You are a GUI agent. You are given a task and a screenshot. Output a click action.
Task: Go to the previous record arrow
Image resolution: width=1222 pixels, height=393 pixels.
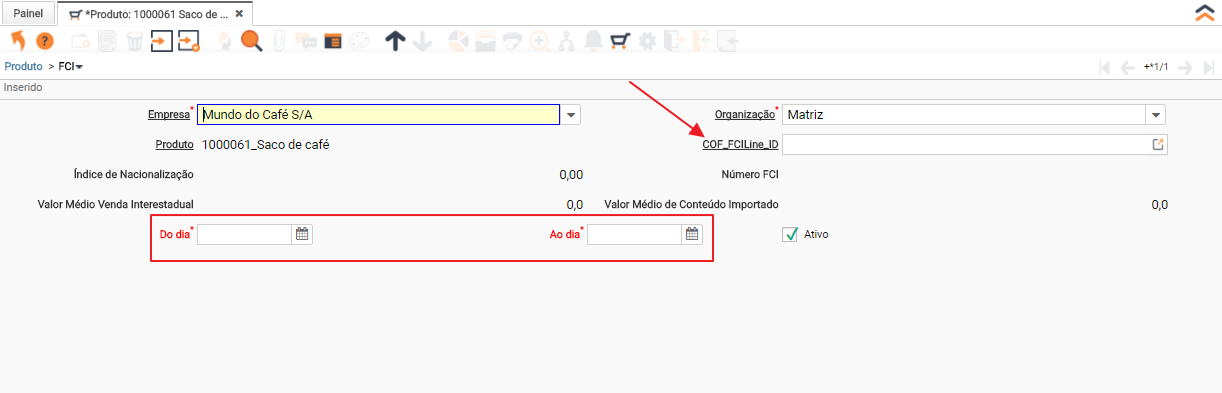point(1128,67)
